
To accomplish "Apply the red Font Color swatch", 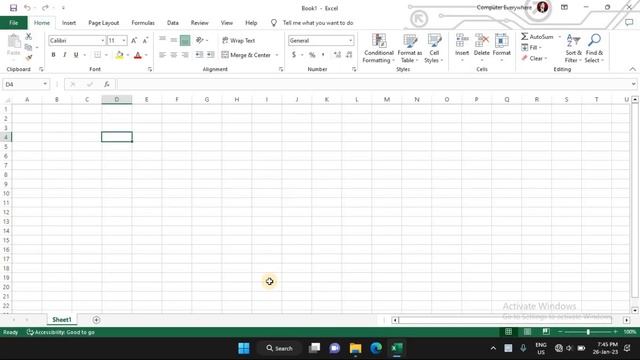I will coord(138,55).
